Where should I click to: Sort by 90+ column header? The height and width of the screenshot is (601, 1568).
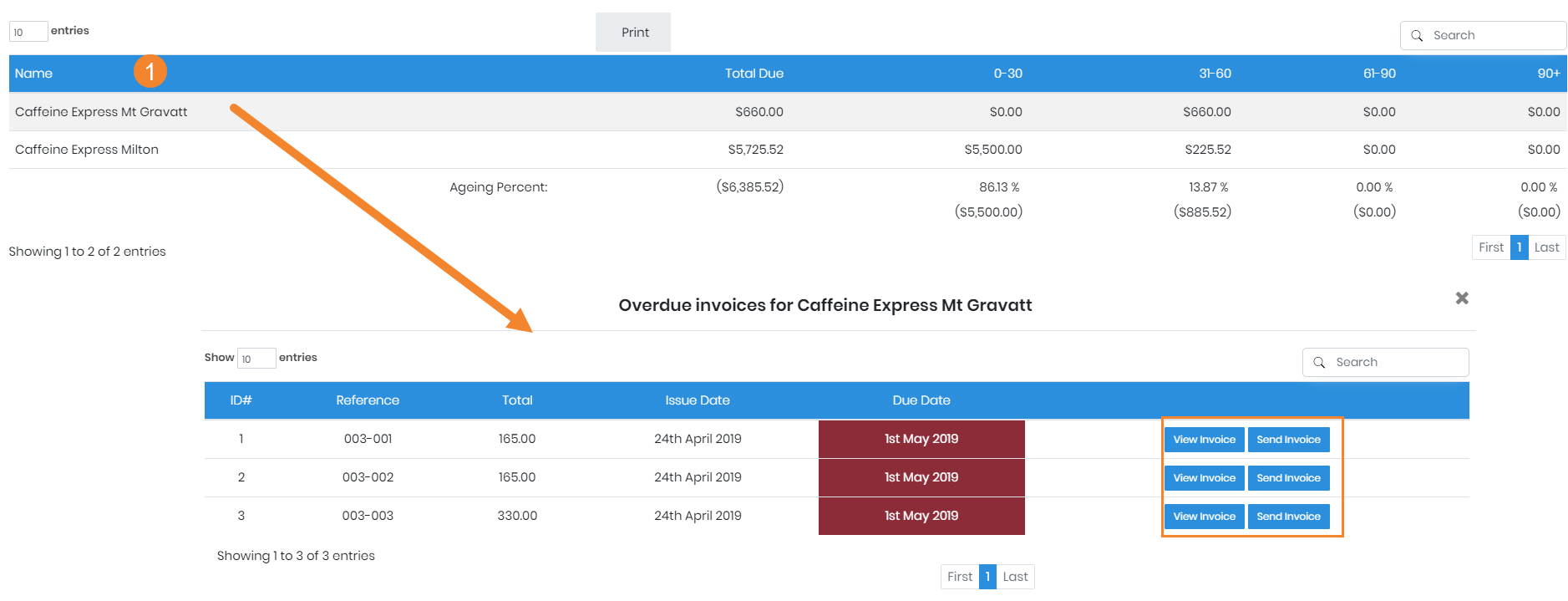coord(1549,74)
